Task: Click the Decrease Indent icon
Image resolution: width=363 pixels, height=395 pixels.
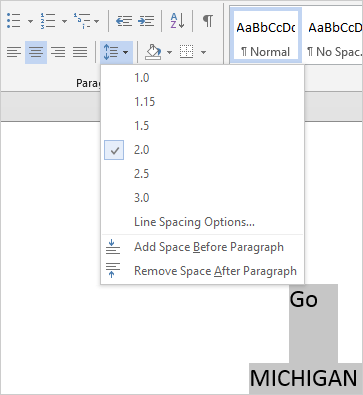Action: click(124, 21)
